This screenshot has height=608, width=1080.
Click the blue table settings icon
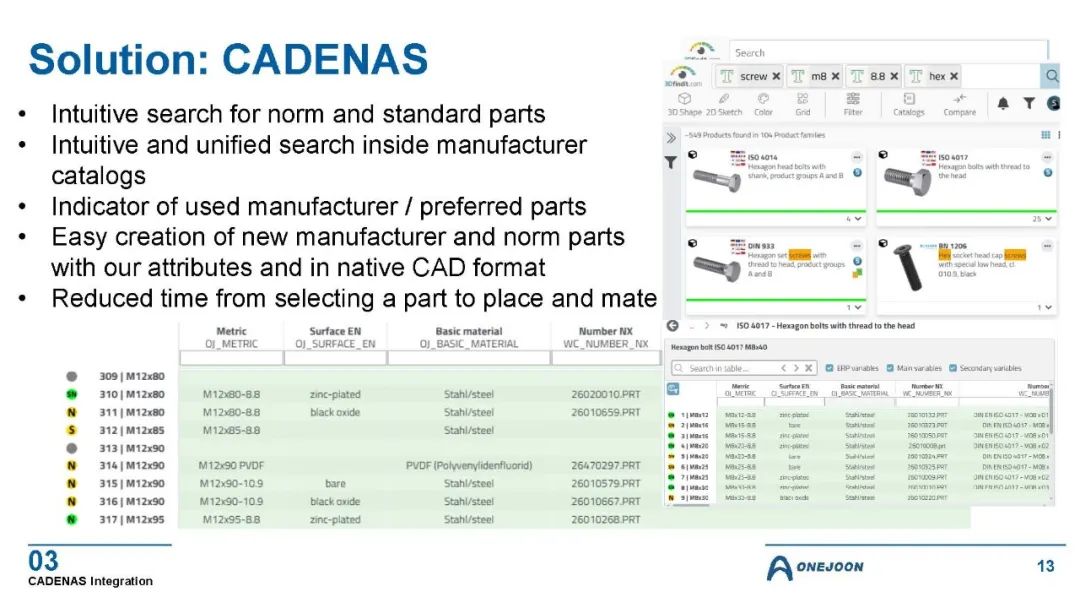[673, 389]
